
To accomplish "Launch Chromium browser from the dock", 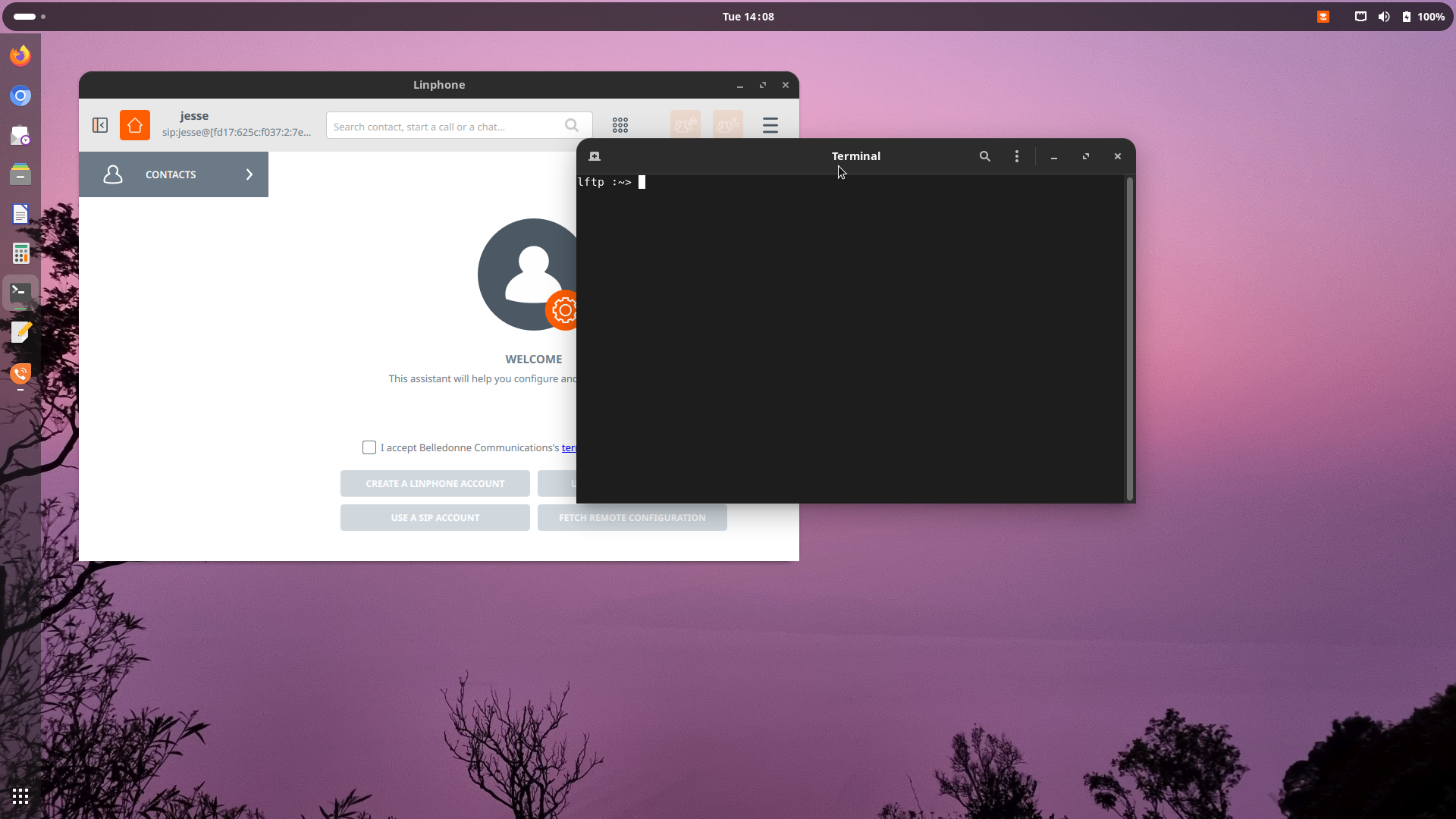I will tap(20, 96).
